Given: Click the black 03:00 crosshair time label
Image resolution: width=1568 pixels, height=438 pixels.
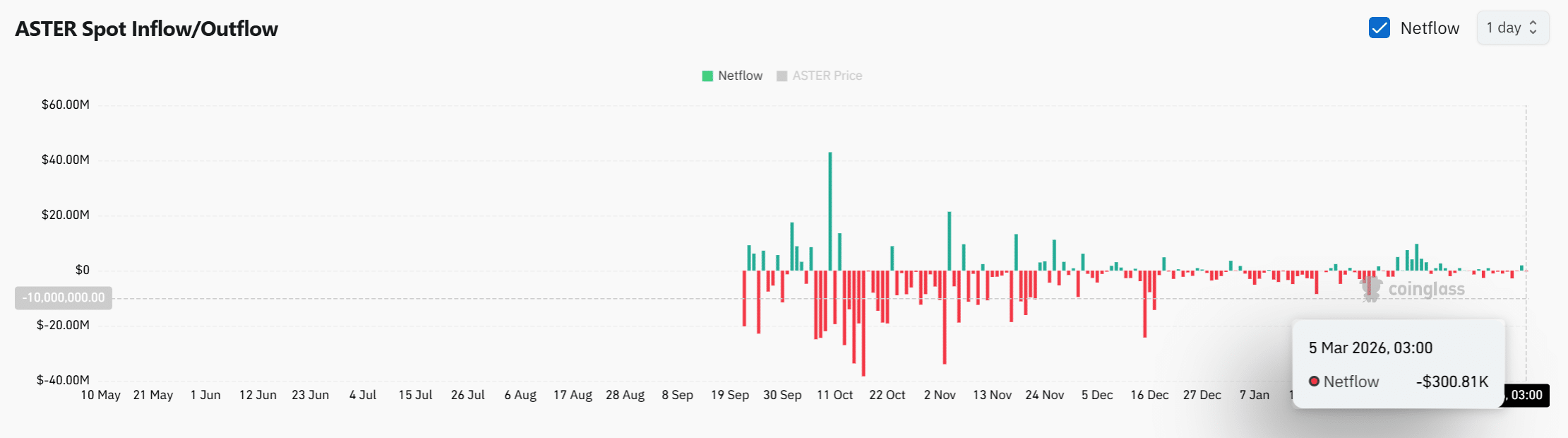Looking at the screenshot, I should pos(1526,395).
